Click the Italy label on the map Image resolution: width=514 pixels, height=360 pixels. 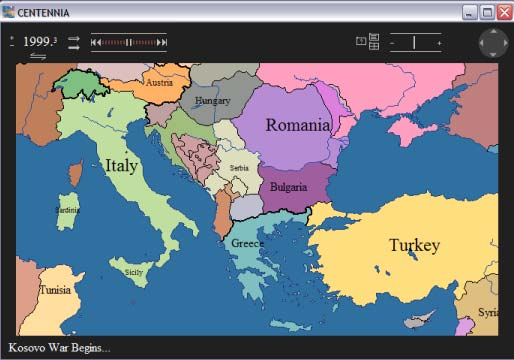coord(121,166)
